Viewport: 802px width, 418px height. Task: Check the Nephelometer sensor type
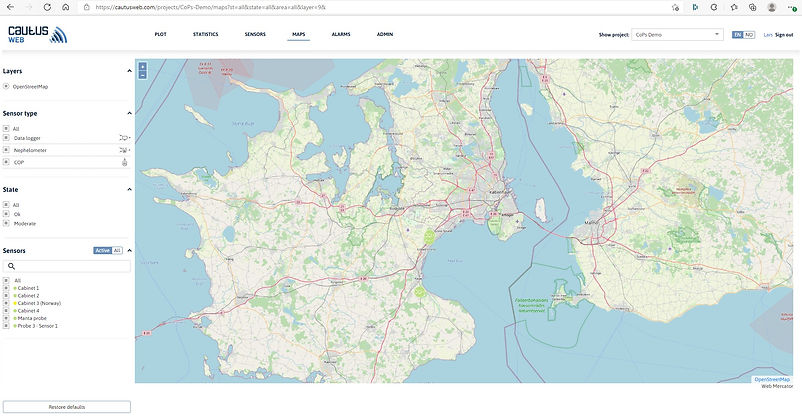(6, 150)
